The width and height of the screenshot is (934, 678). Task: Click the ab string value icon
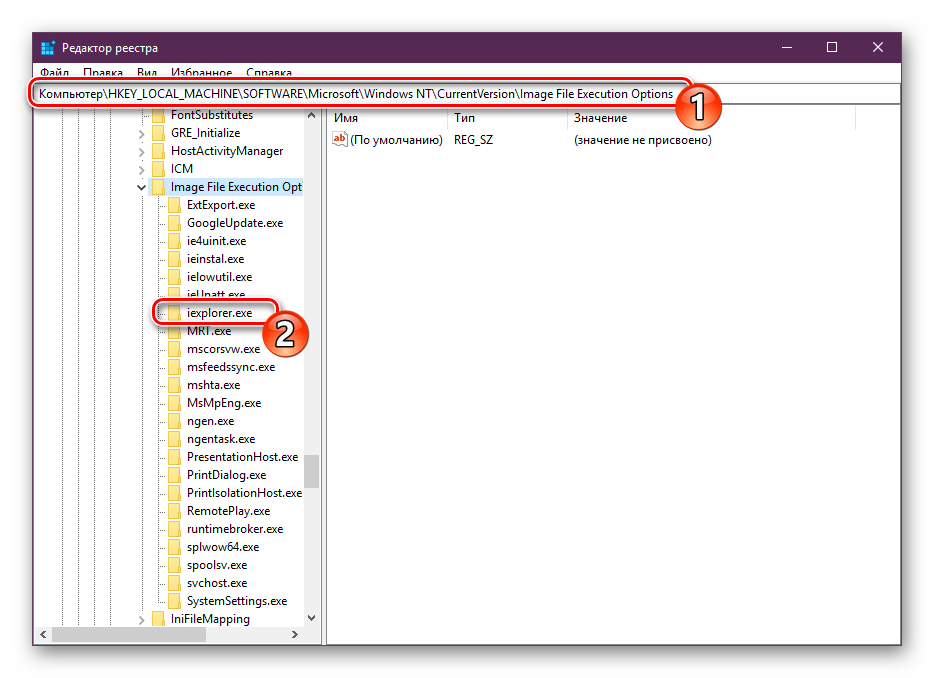point(340,139)
